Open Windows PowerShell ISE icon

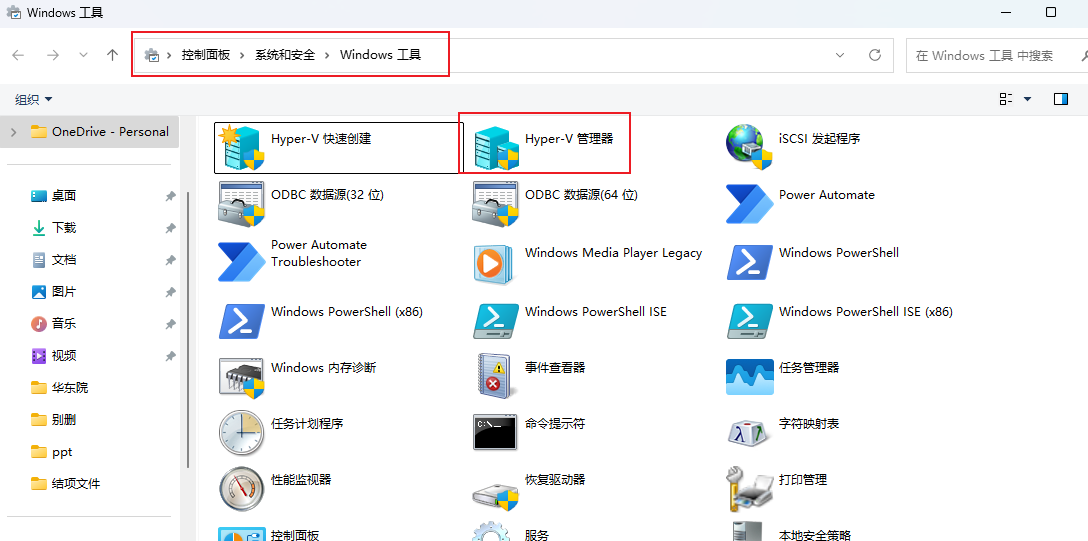point(495,321)
